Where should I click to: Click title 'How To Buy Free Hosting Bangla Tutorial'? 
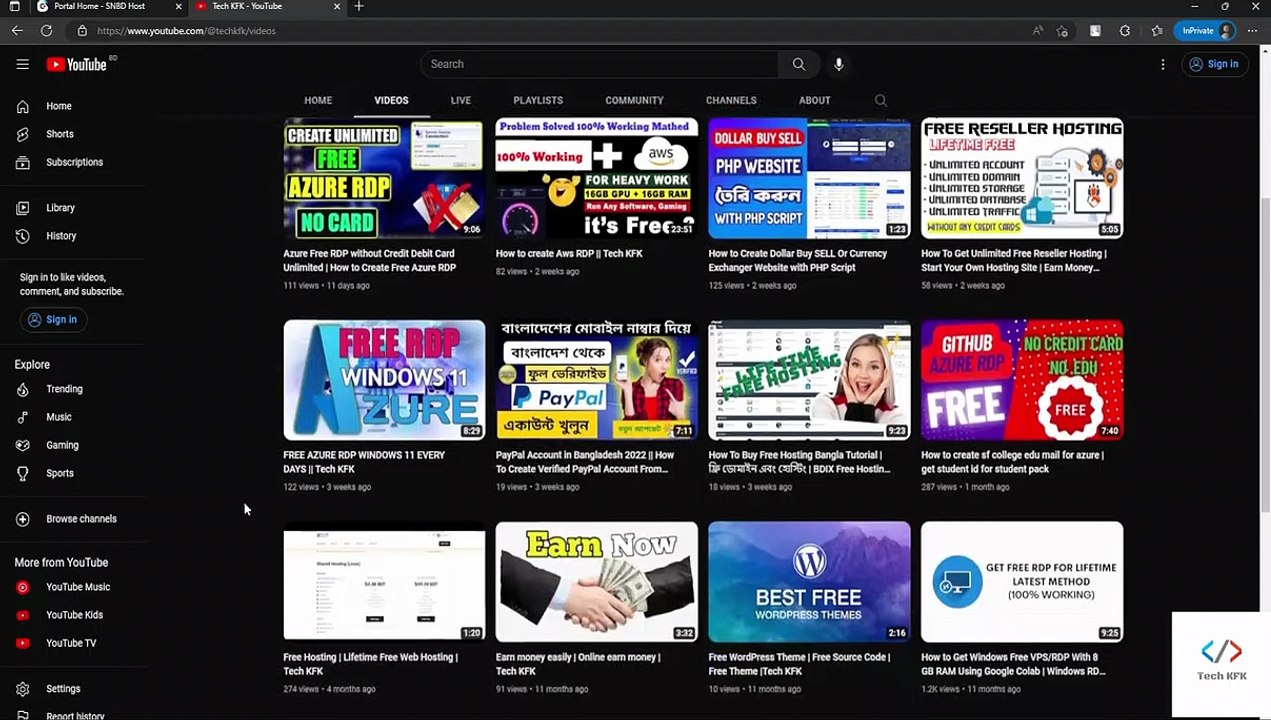799,462
